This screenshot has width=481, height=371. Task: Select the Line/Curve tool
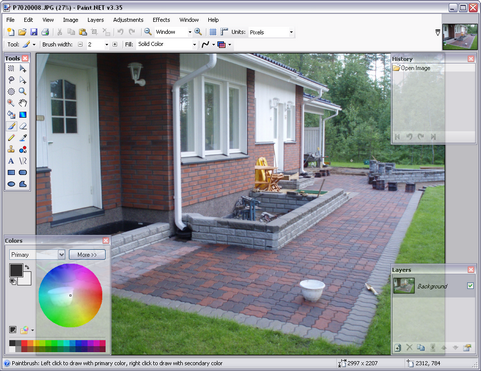pos(23,161)
